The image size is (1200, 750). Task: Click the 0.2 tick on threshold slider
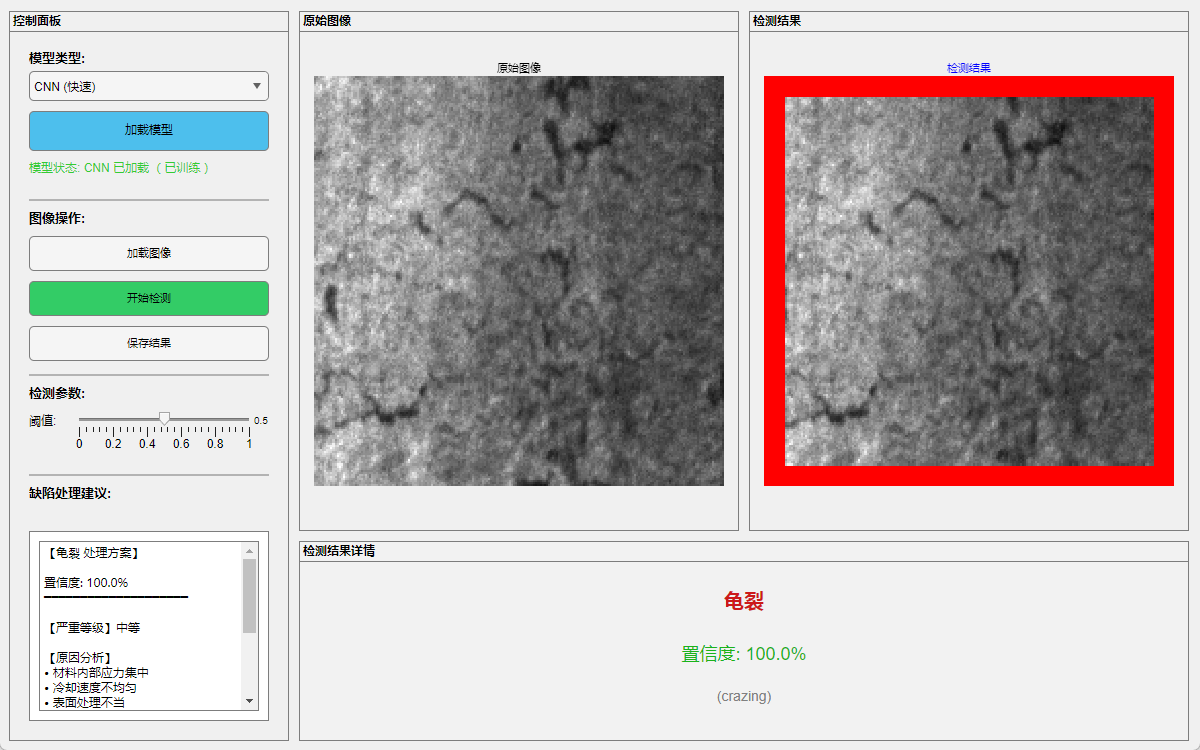(x=113, y=419)
